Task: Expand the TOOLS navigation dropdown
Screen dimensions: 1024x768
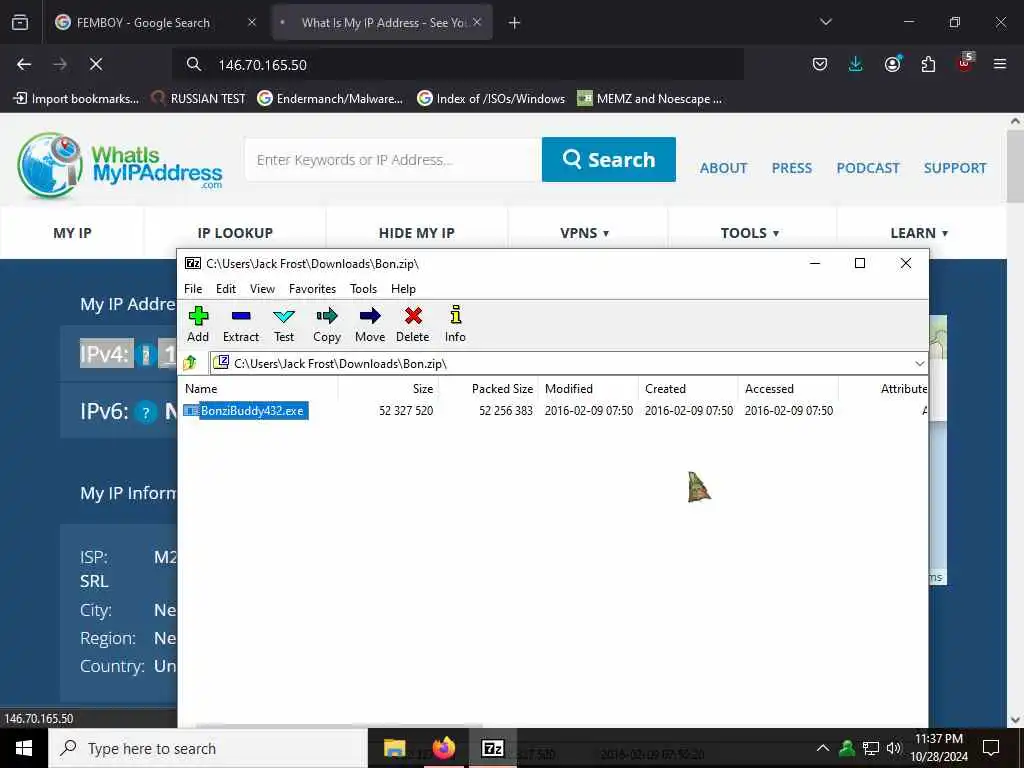Action: tap(750, 233)
